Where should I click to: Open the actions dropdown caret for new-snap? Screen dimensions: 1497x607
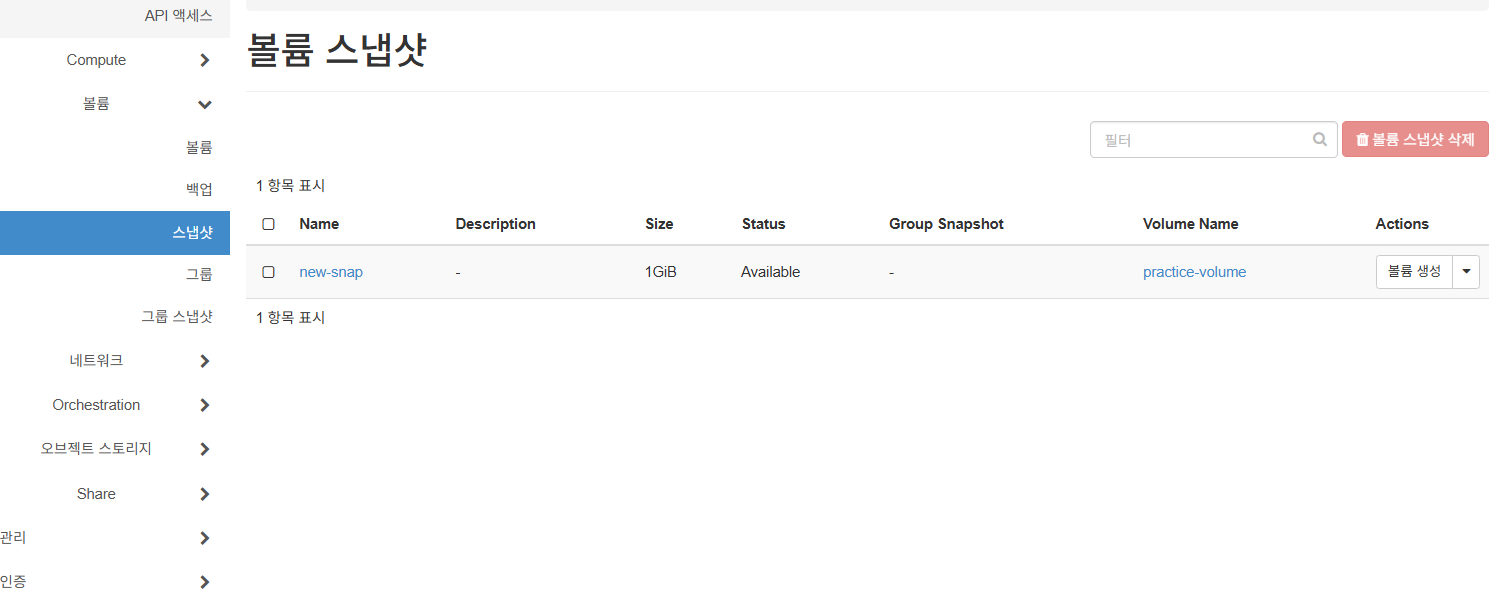coord(1466,272)
